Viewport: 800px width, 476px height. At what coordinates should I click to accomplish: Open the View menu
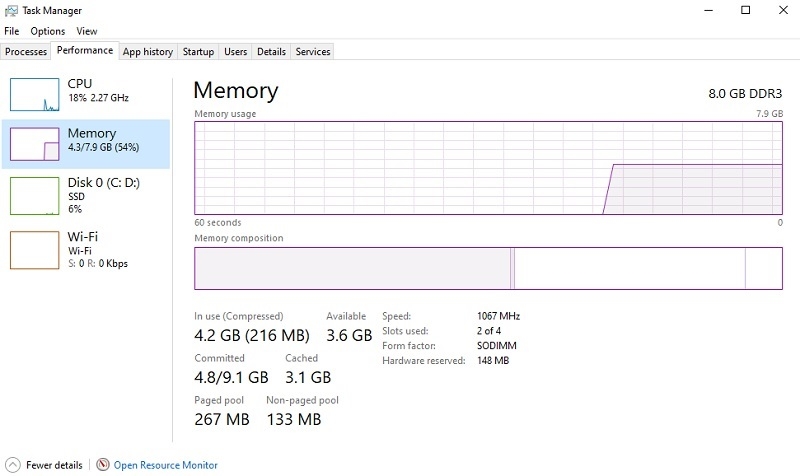coord(87,31)
